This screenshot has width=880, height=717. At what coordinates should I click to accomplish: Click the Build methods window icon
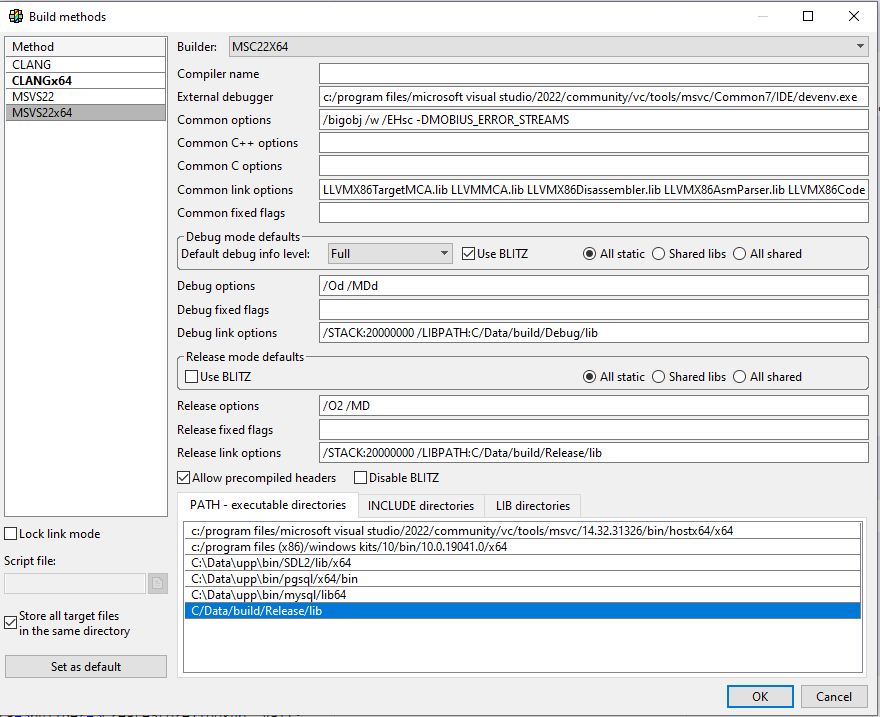pos(15,16)
